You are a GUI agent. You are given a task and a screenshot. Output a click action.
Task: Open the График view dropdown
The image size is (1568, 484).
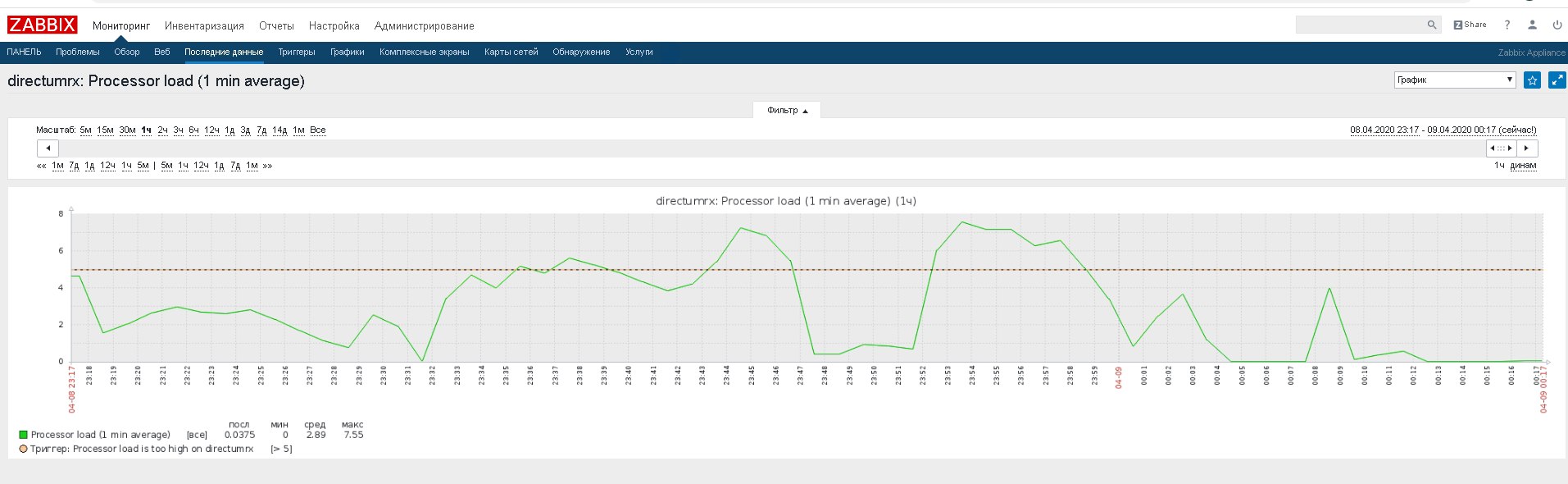pos(1454,80)
